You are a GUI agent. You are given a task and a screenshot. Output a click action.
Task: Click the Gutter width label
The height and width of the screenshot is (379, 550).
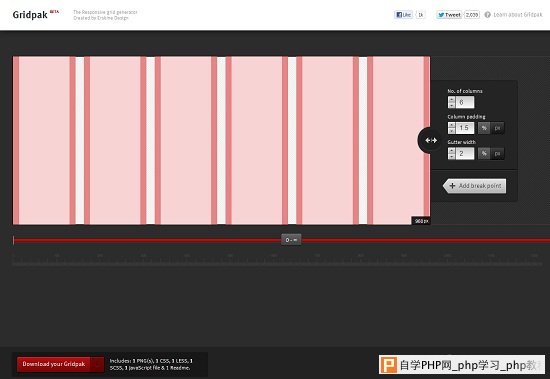pyautogui.click(x=462, y=142)
